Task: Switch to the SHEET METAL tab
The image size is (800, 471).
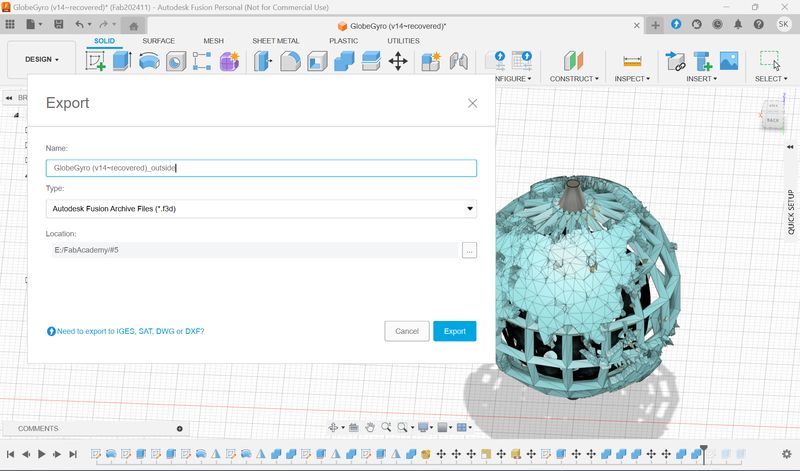Action: pyautogui.click(x=276, y=41)
